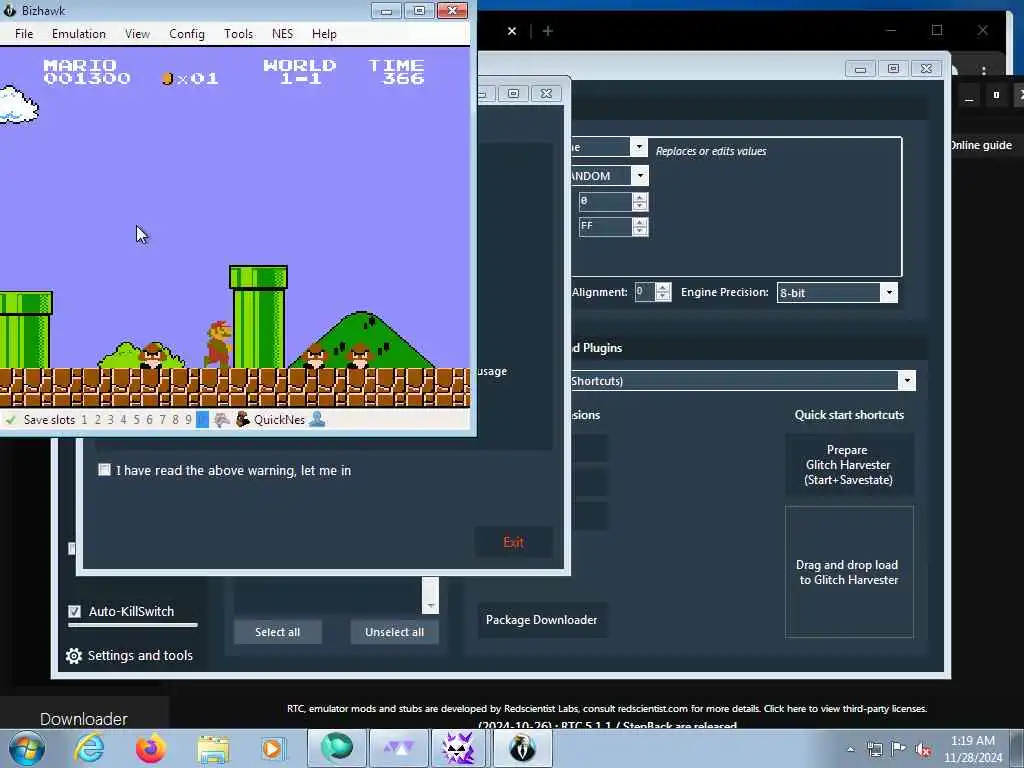Click the green checkmark status icon
The height and width of the screenshot is (768, 1024).
coord(10,420)
